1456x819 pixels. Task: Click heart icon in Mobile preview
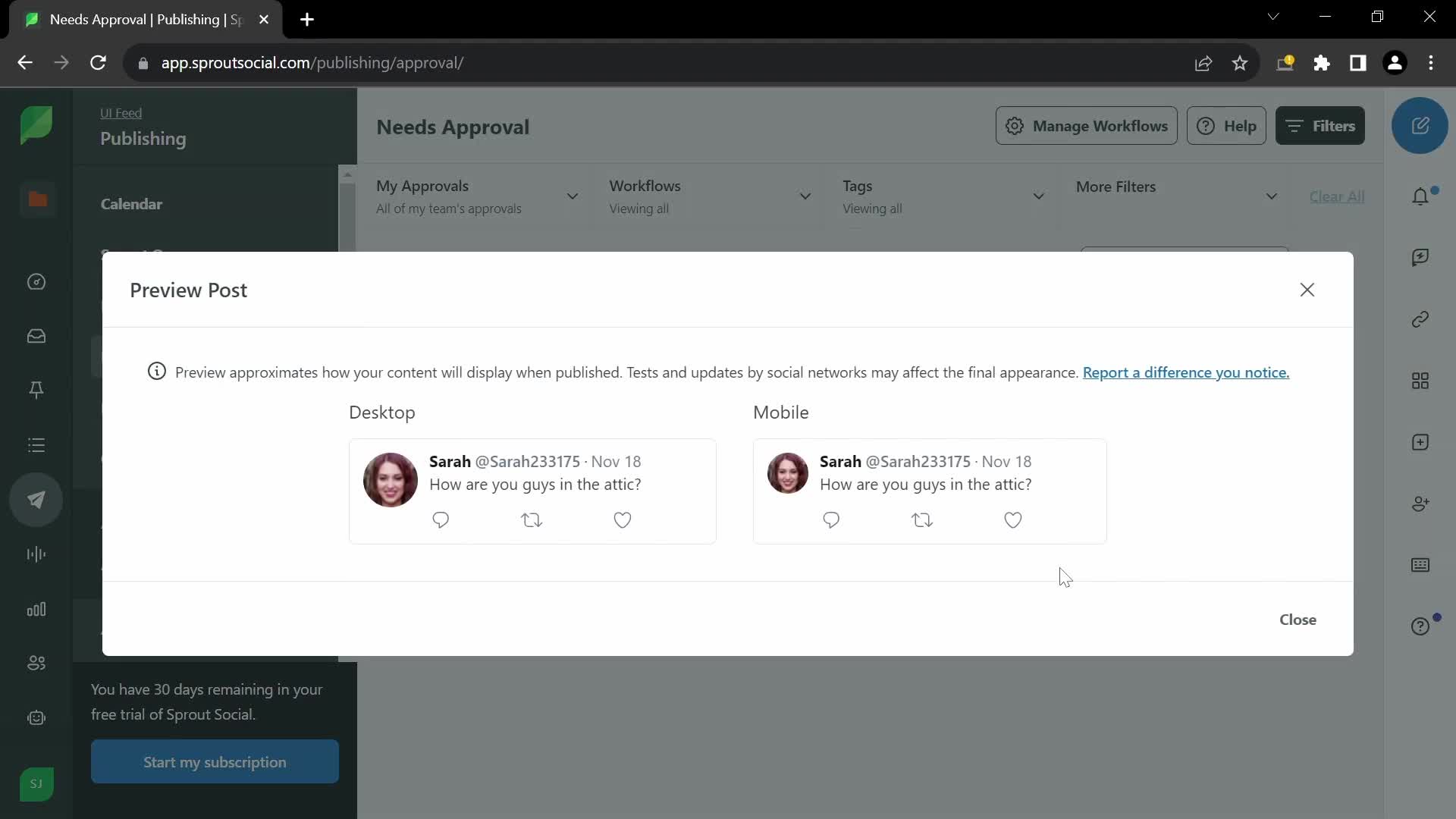click(1013, 520)
